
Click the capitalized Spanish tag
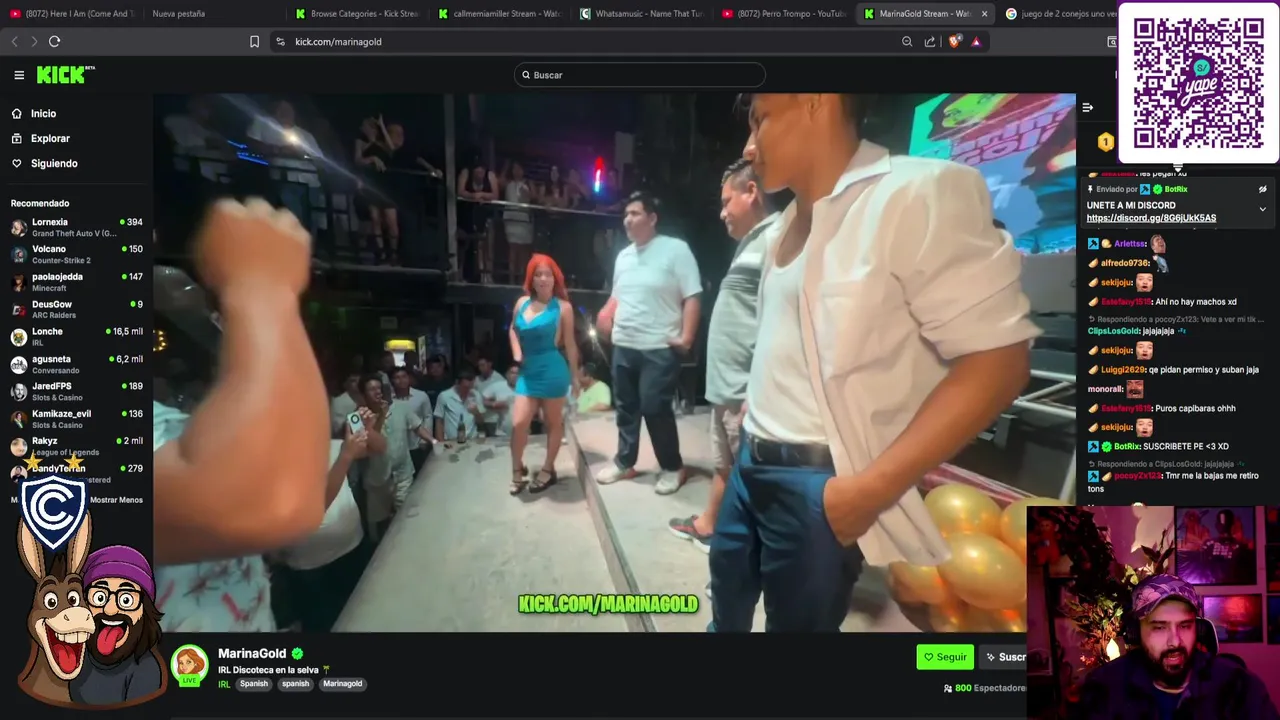click(x=254, y=684)
